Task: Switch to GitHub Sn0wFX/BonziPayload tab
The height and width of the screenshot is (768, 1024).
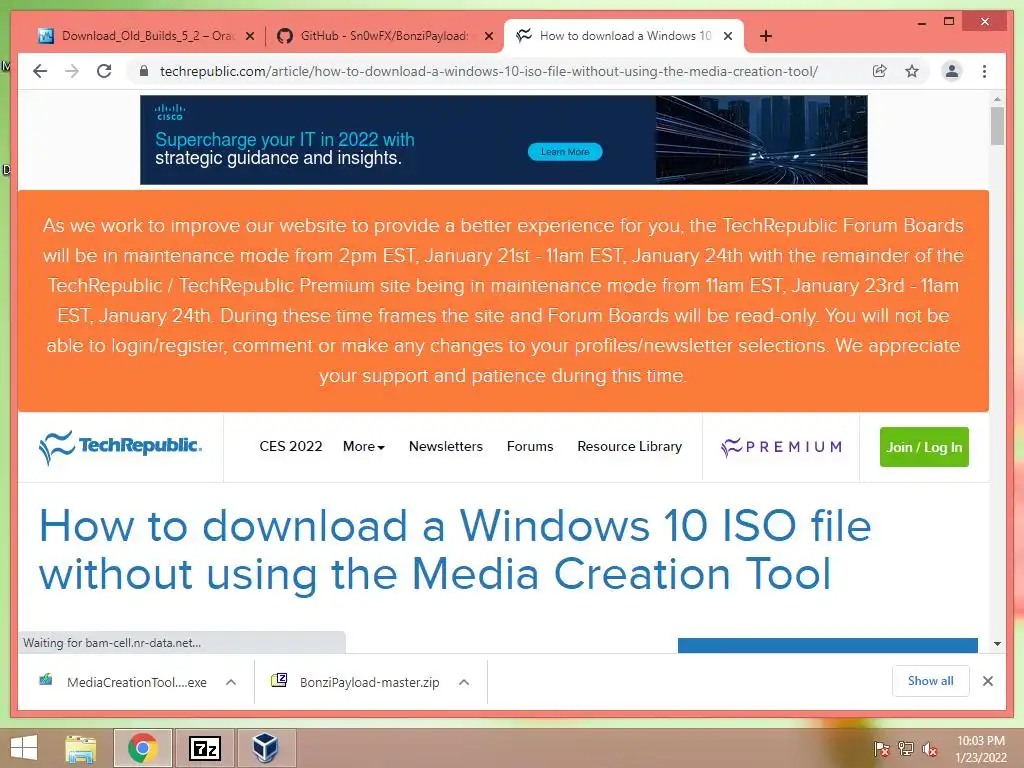Action: point(384,36)
